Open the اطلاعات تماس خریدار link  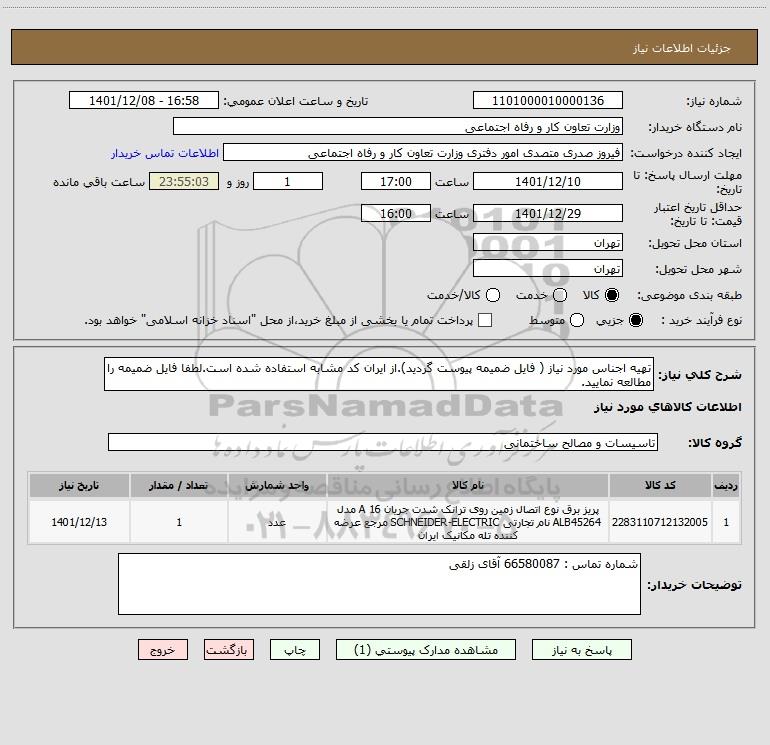point(165,153)
